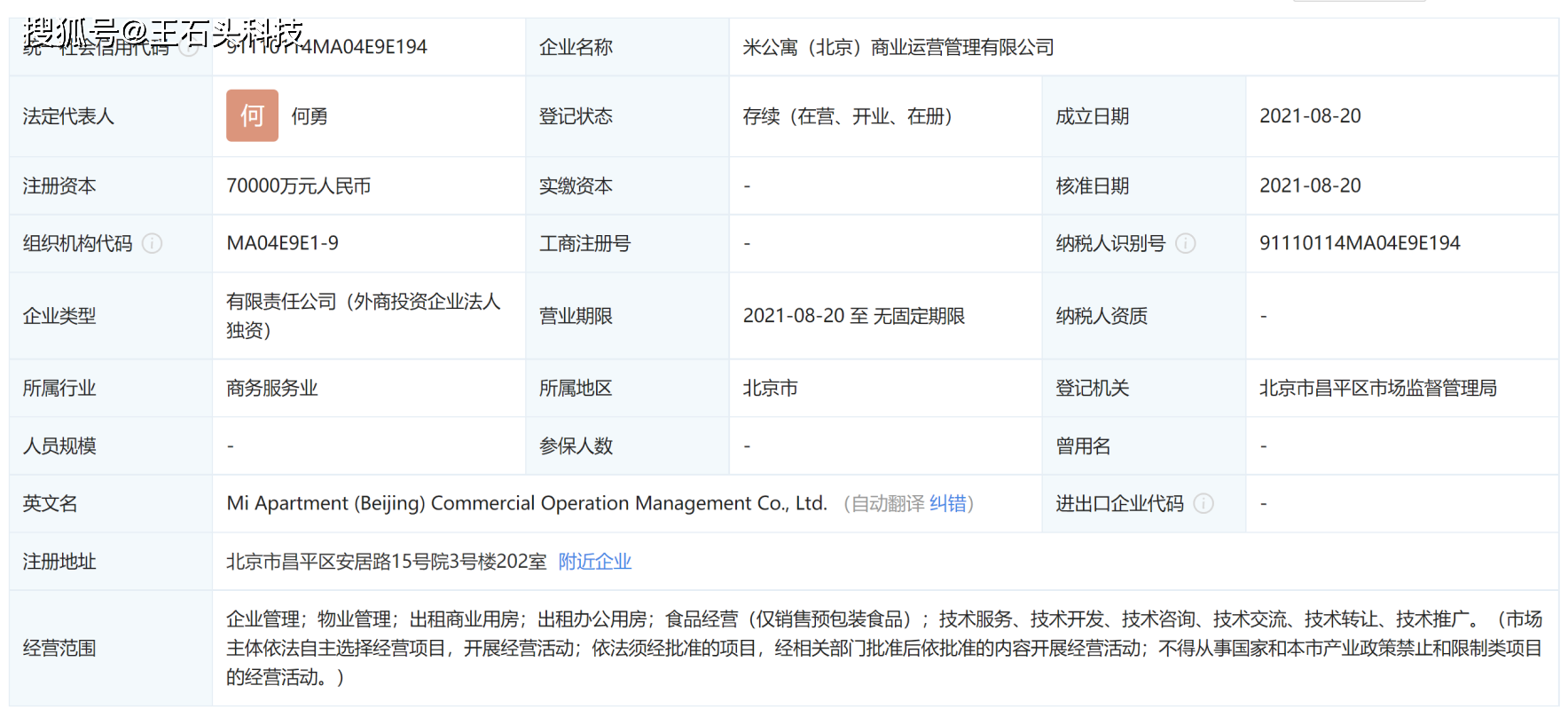Screen dimensions: 1568x717
Task: Click the info icon beside 进出口企业代码
Action: [1203, 503]
